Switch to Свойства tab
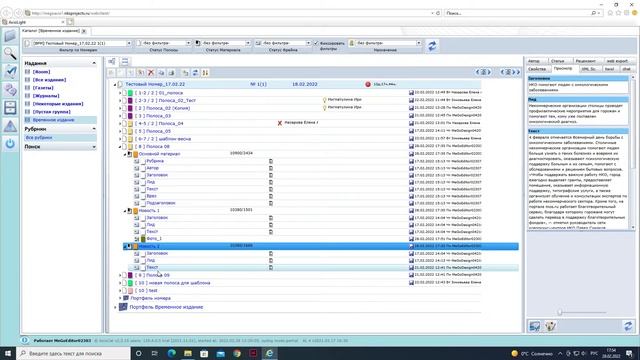This screenshot has height=360, width=640. tap(537, 69)
